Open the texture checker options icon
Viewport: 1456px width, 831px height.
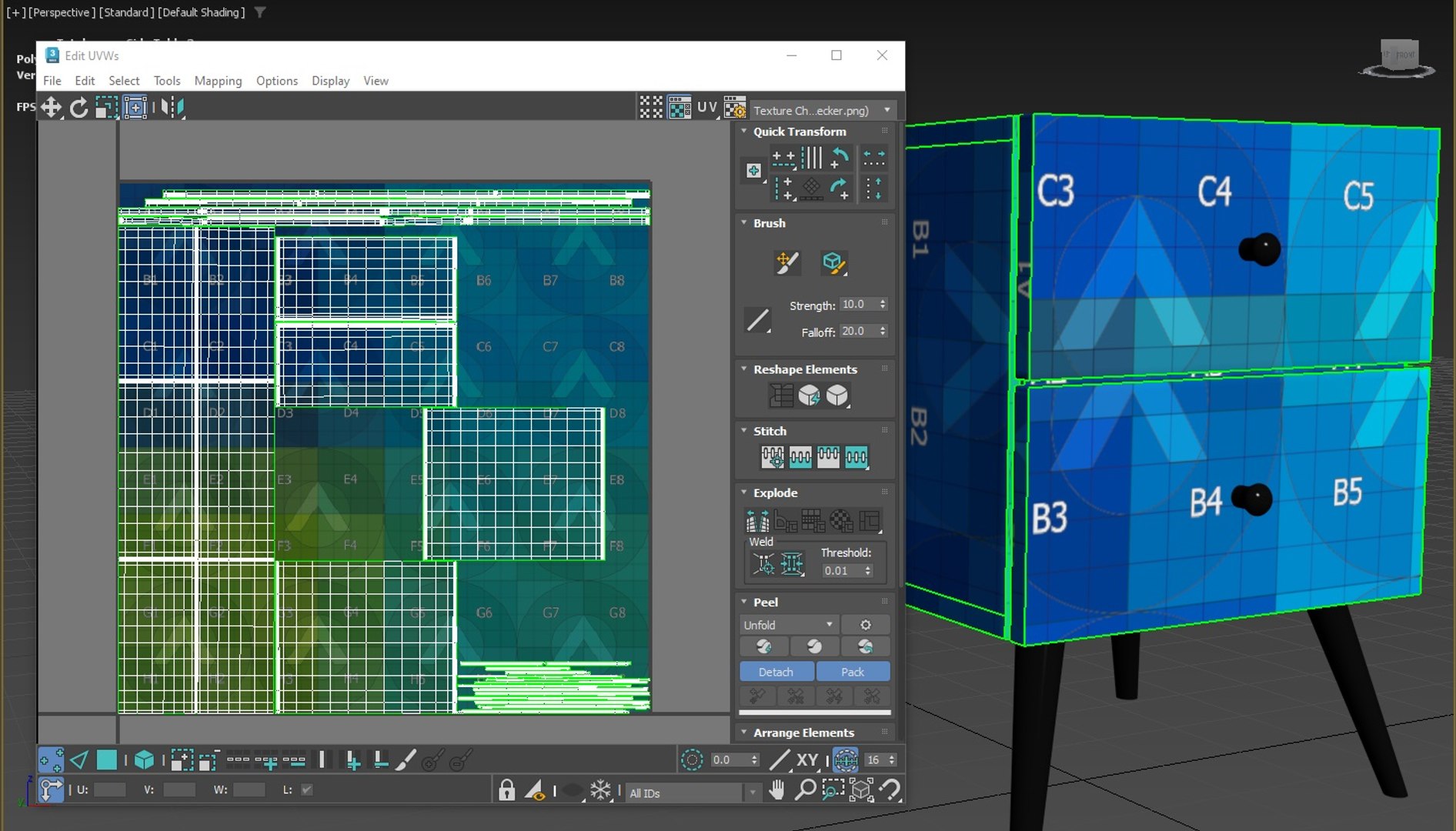(x=735, y=108)
